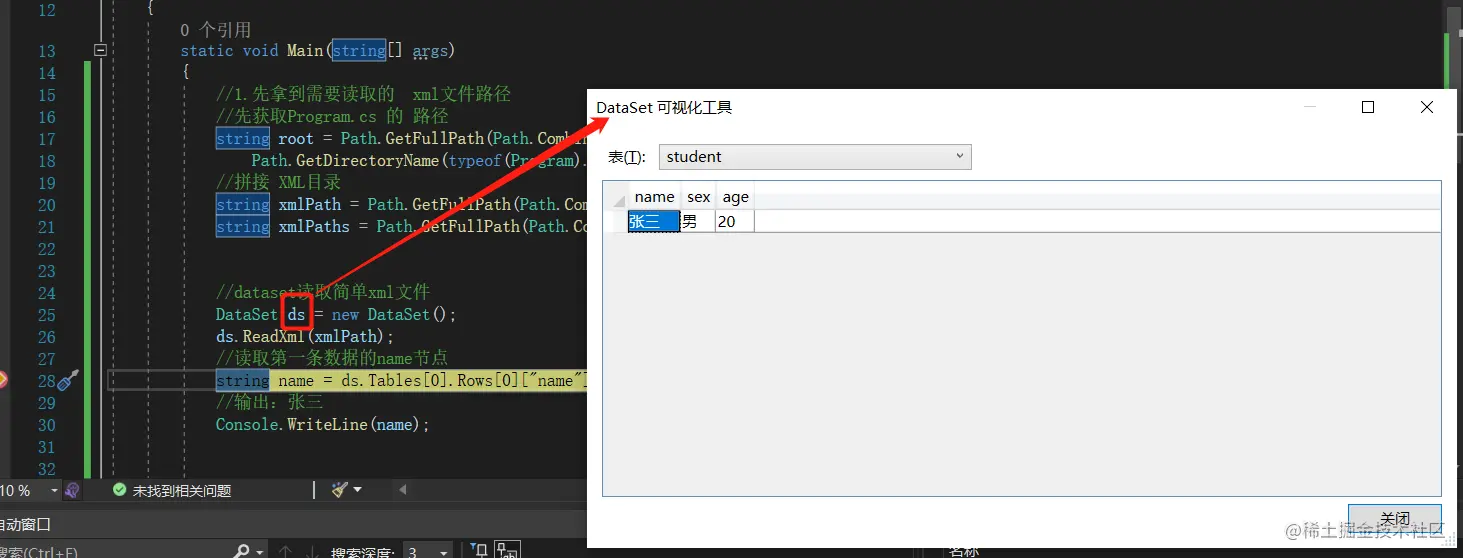Maximize the DataSet 可视化工具 window
Viewport: 1463px width, 558px height.
tap(1368, 108)
